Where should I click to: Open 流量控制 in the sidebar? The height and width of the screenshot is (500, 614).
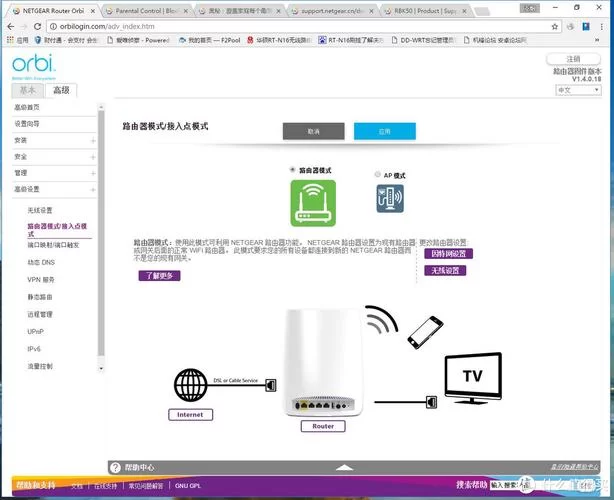click(x=40, y=366)
